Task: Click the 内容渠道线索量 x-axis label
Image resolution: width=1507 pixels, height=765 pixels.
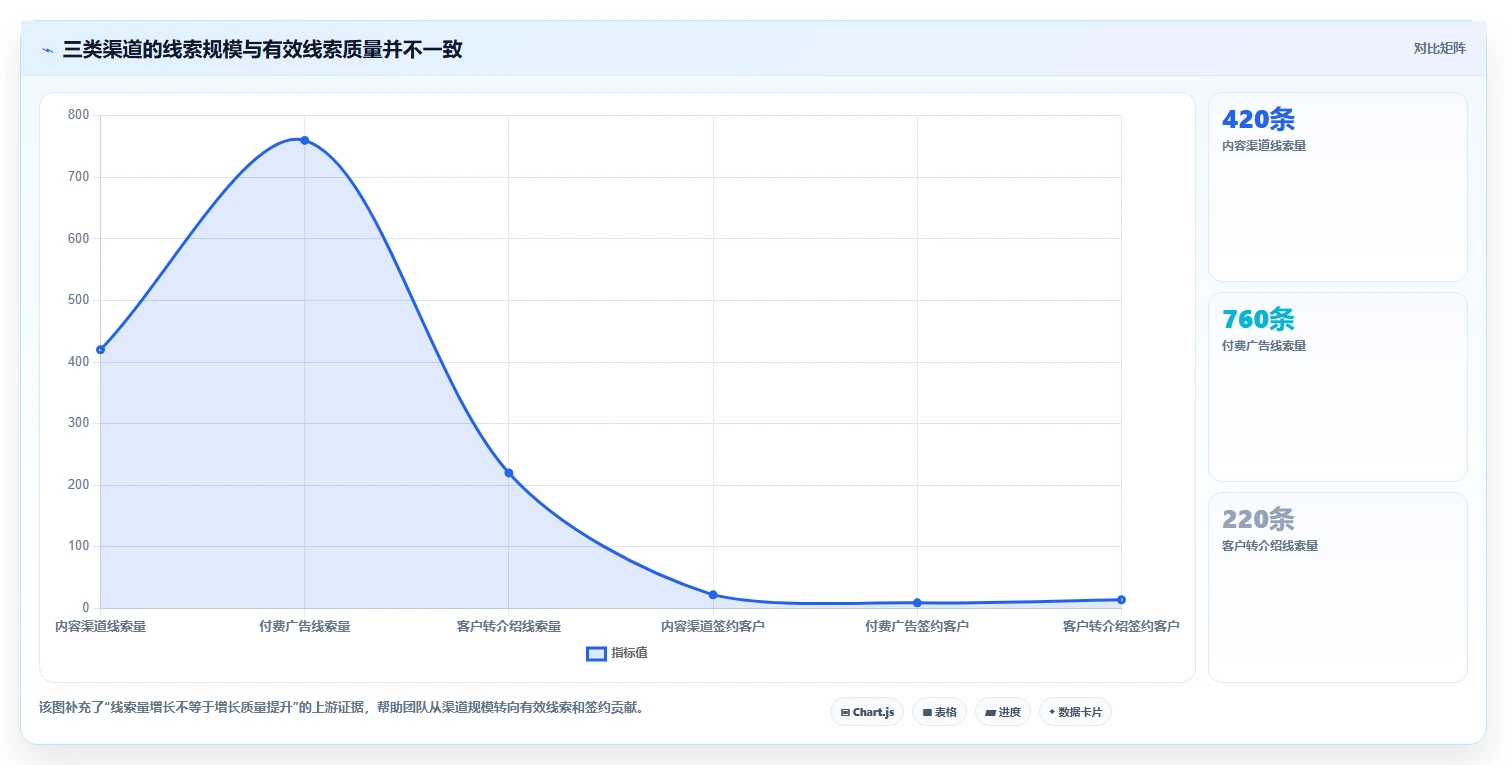Action: tap(100, 627)
